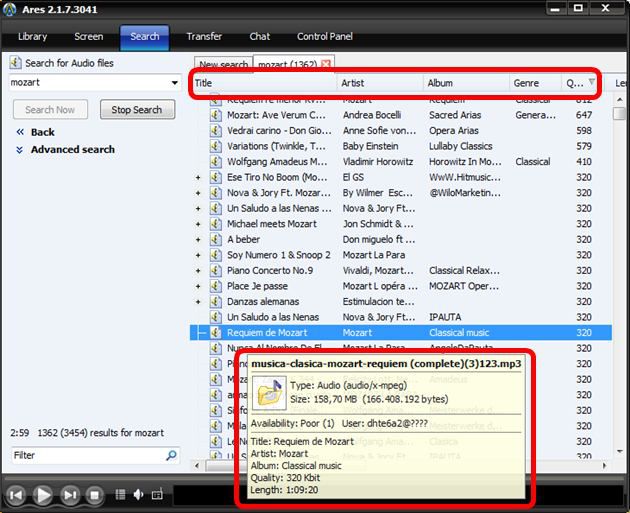Open the mozart search term dropdown
Screen dimensions: 630x513
coord(174,83)
